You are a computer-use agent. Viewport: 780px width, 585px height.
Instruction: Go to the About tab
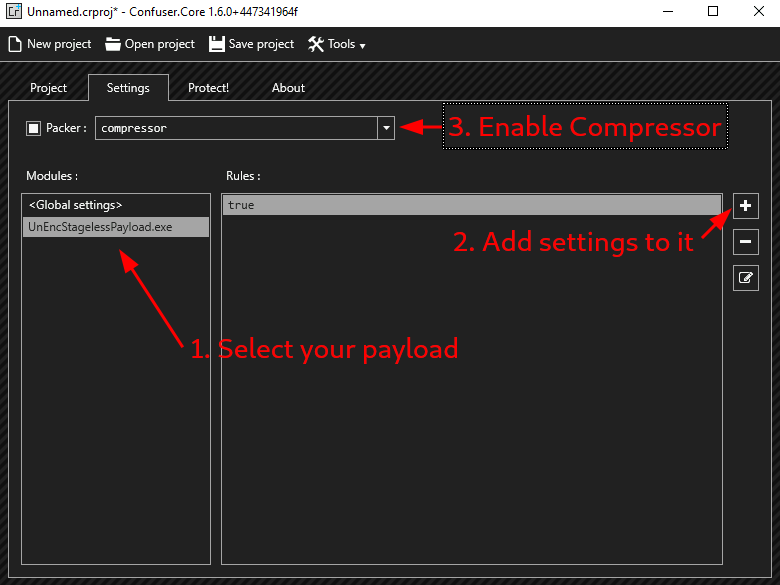point(288,88)
